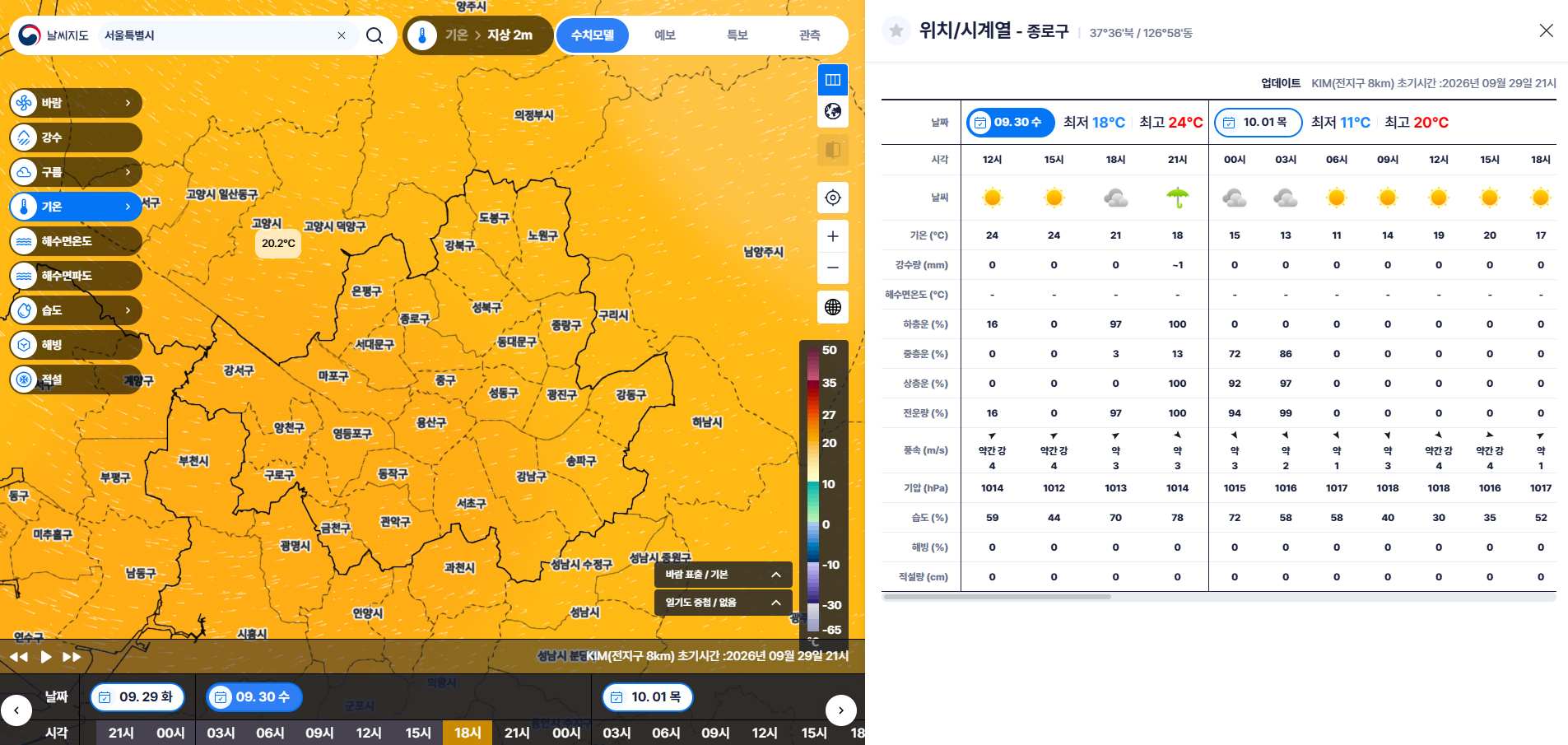Rewind the map animation
Screen dimensions: 1568x745
click(x=18, y=657)
